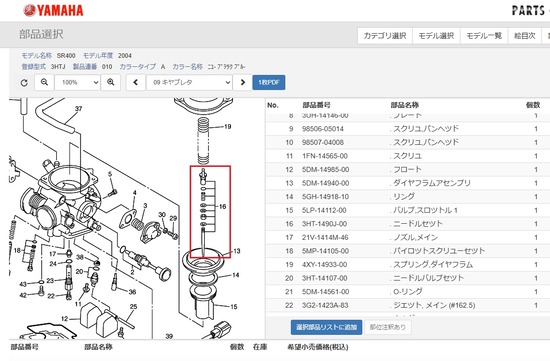This screenshot has width=550, height=361.
Task: Open the カテゴリ選択 tab
Action: pos(385,36)
